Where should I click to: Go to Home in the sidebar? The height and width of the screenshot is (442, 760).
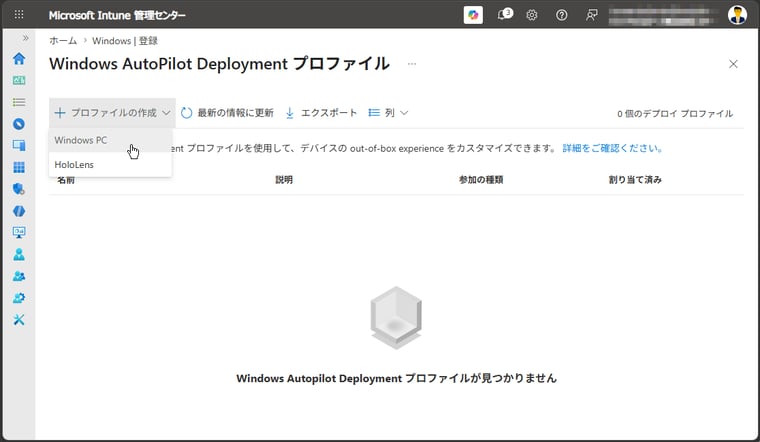(19, 59)
